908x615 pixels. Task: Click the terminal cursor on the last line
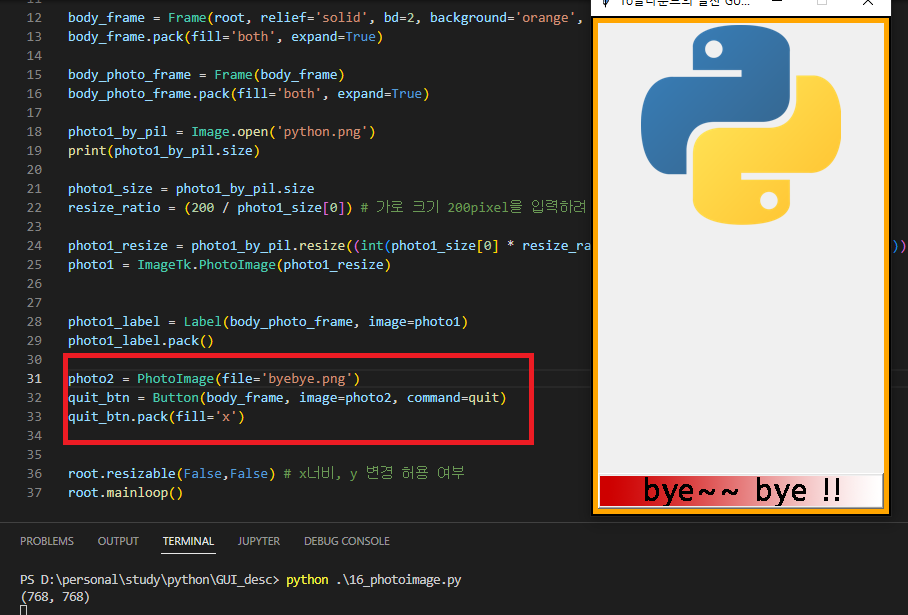[x=24, y=610]
